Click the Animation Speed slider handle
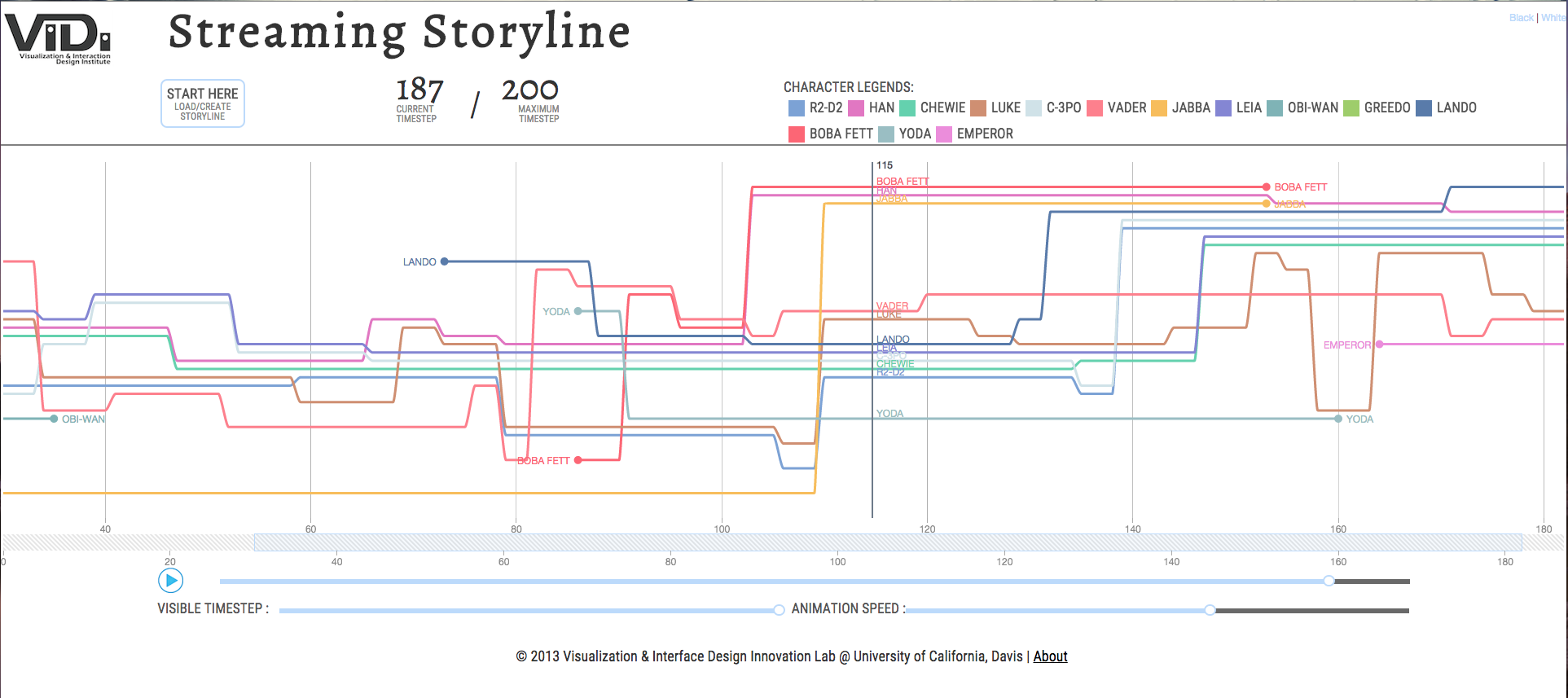Screen dimensions: 1568x698 click(1210, 610)
